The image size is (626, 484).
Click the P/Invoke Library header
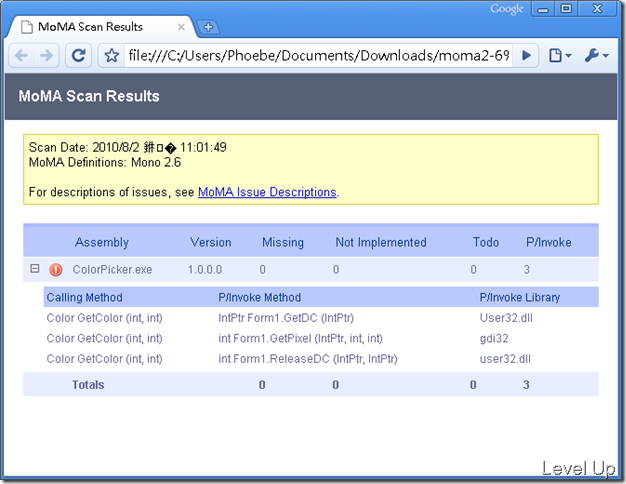pos(520,298)
